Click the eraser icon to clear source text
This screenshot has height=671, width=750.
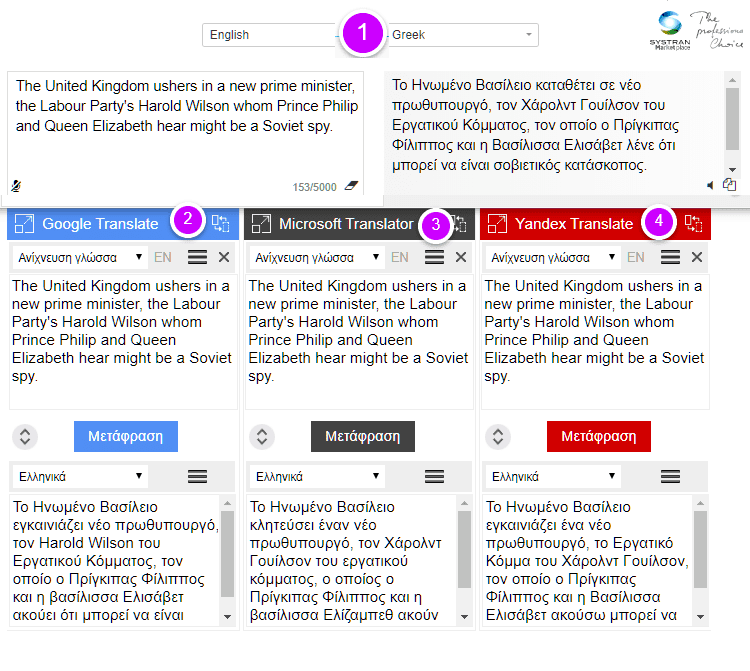pos(352,186)
